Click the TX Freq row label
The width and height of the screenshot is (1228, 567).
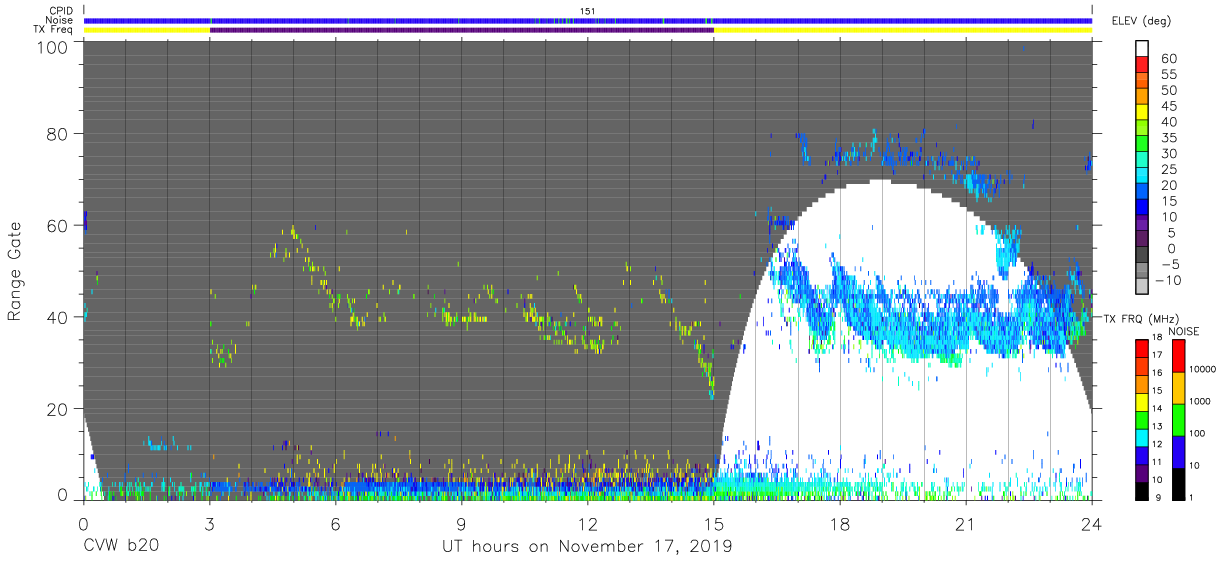(x=54, y=29)
